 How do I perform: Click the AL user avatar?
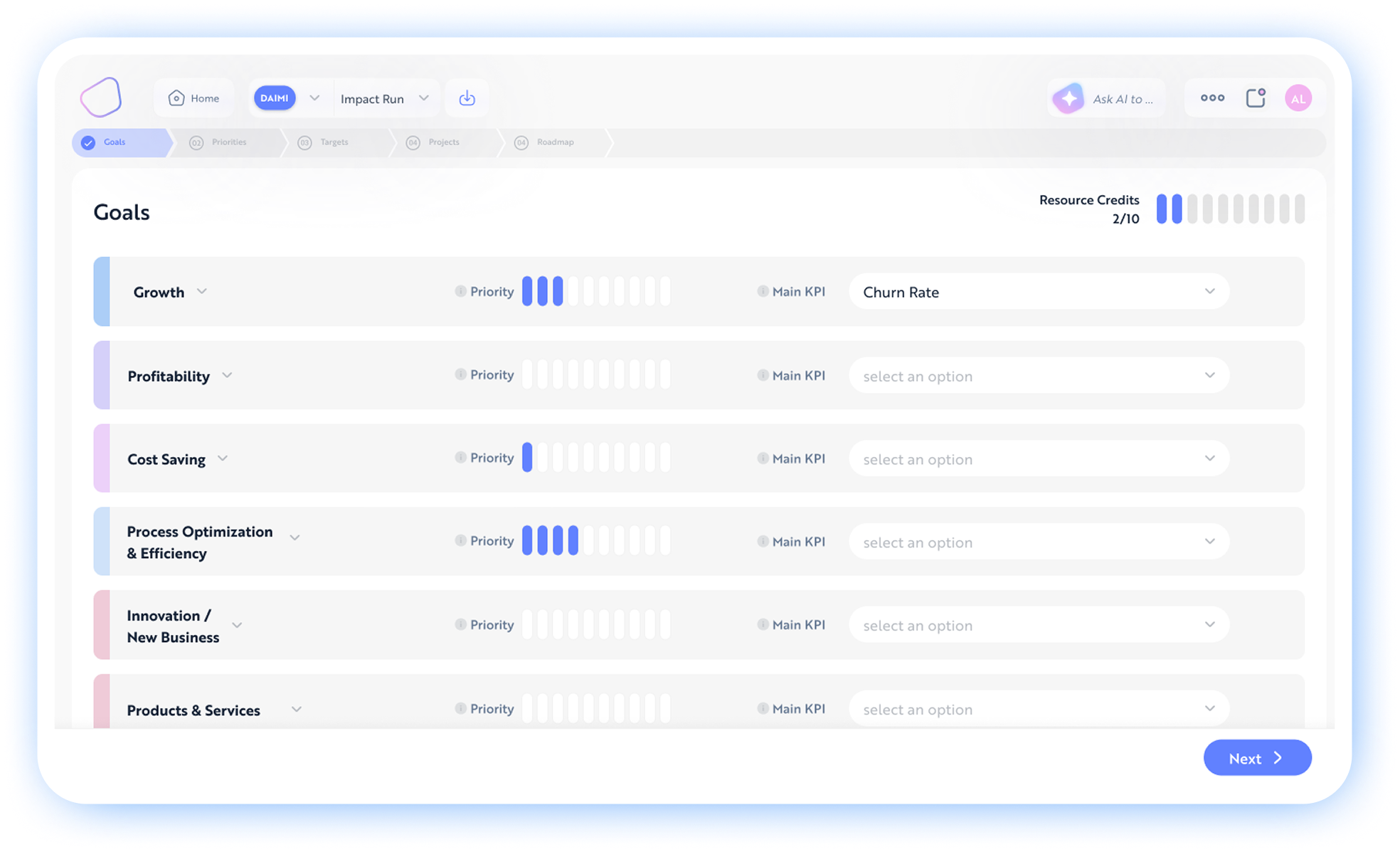pos(1298,98)
